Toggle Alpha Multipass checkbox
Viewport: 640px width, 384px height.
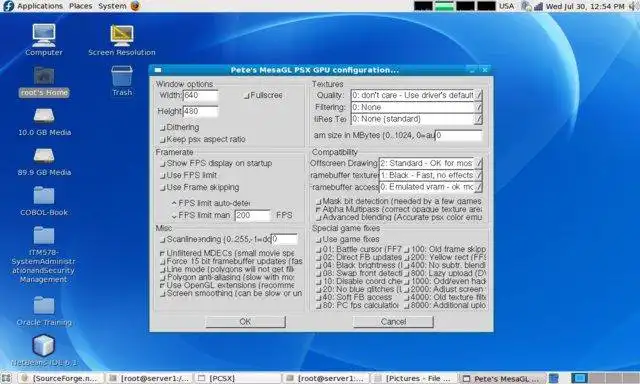pyautogui.click(x=318, y=209)
